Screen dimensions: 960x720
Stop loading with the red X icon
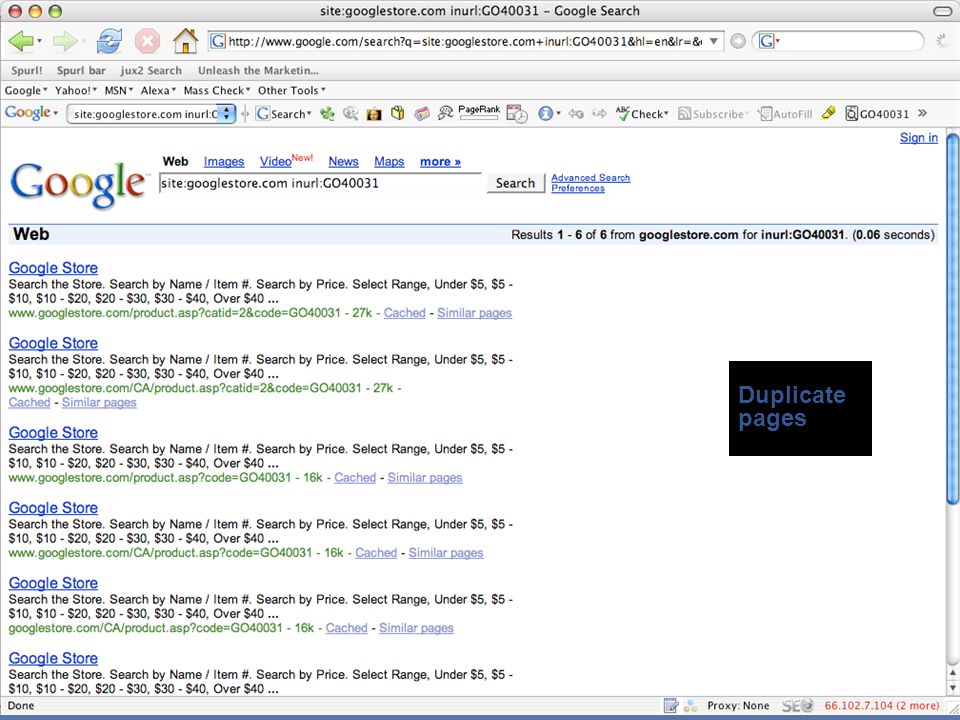click(x=147, y=42)
